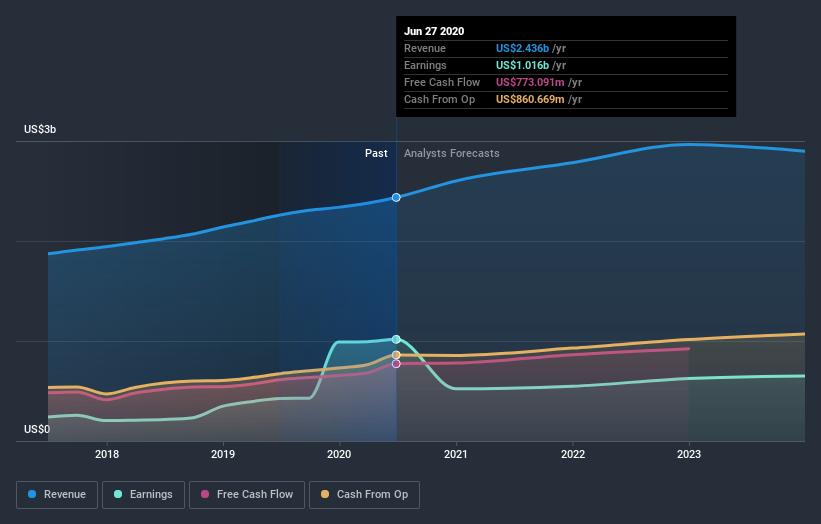
Task: Select the orange Cash From Op data marker
Action: 396,355
